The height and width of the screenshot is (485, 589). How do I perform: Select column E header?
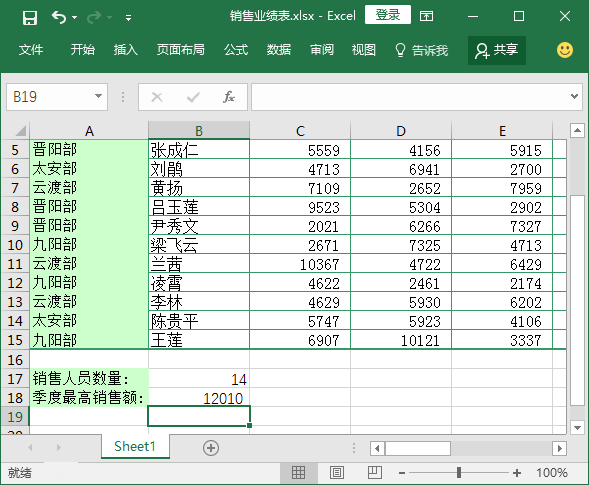click(502, 131)
